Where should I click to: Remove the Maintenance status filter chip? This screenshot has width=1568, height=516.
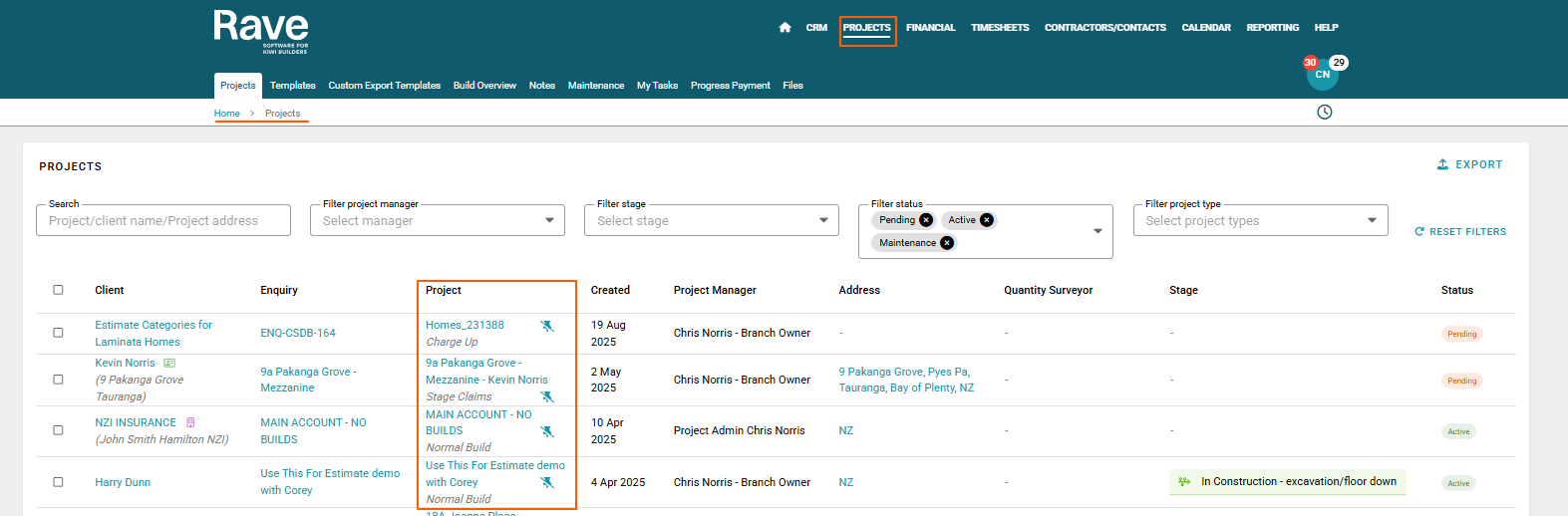point(947,242)
